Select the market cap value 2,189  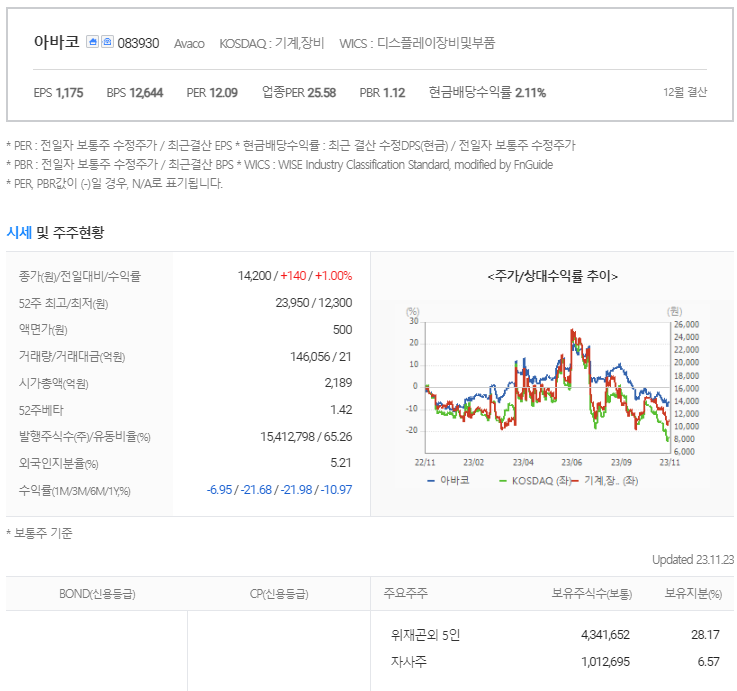coord(338,383)
